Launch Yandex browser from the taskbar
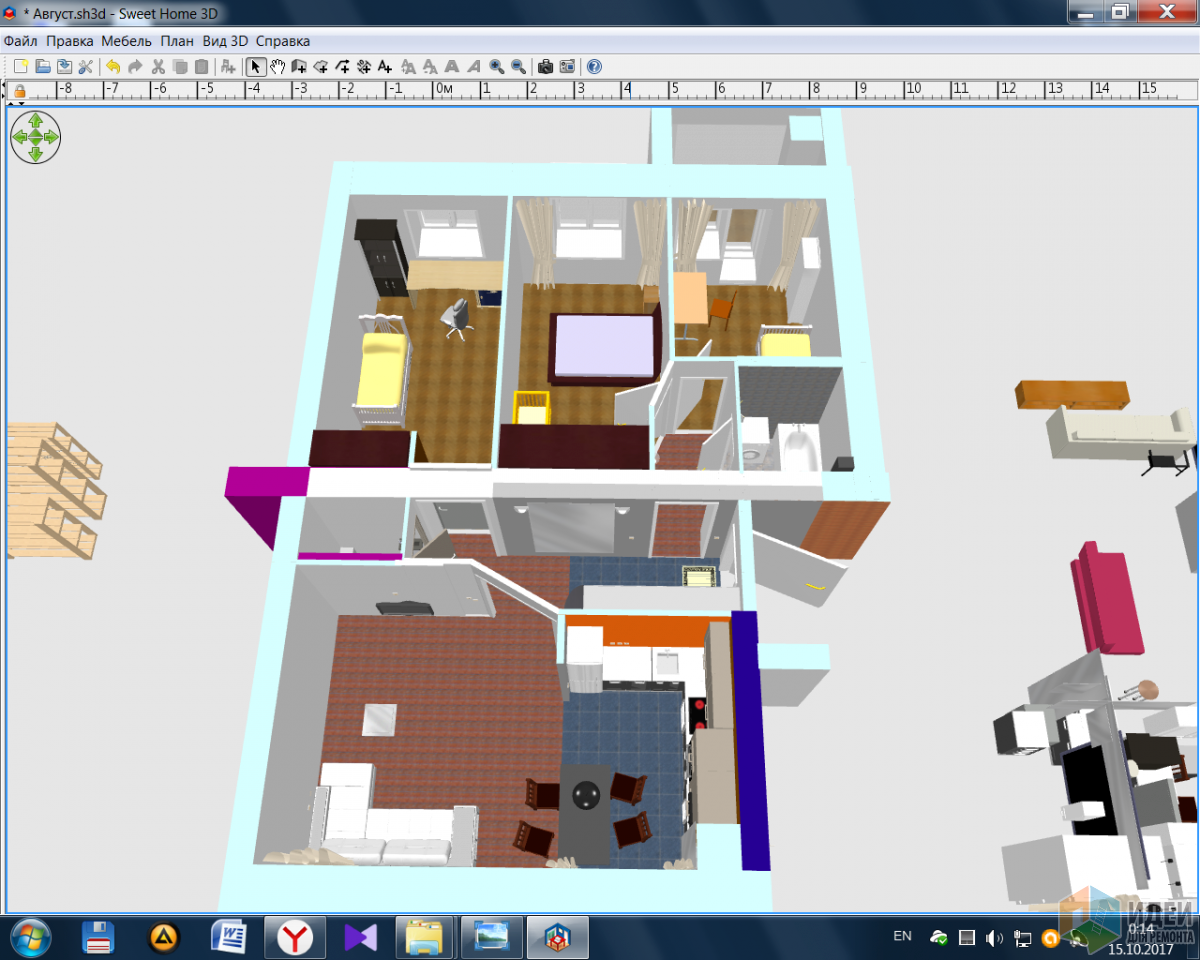The height and width of the screenshot is (960, 1200). click(x=295, y=937)
